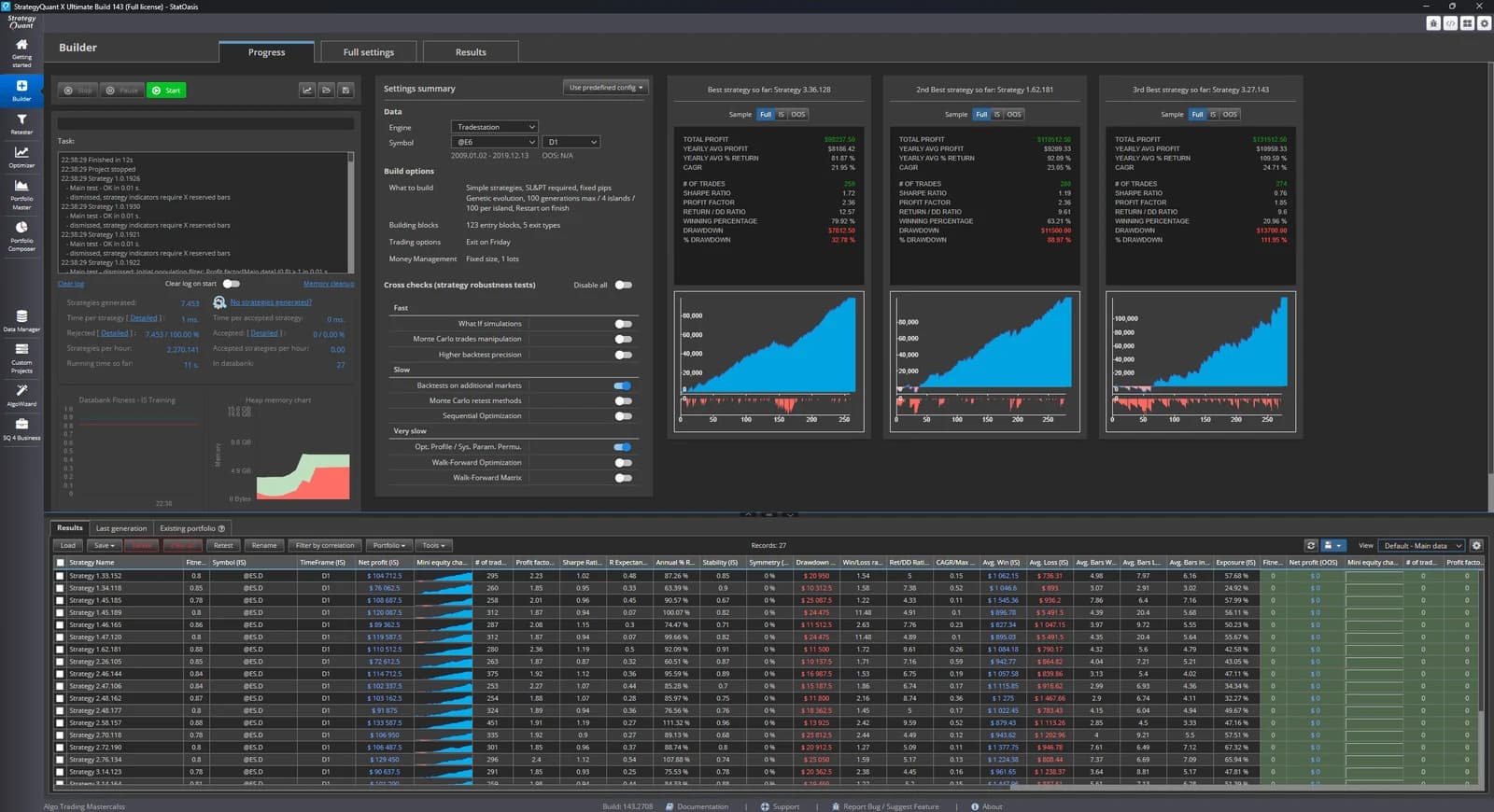Disable Opt. Profile / Sys. Param. Permu. switch
This screenshot has width=1494, height=812.
623,447
